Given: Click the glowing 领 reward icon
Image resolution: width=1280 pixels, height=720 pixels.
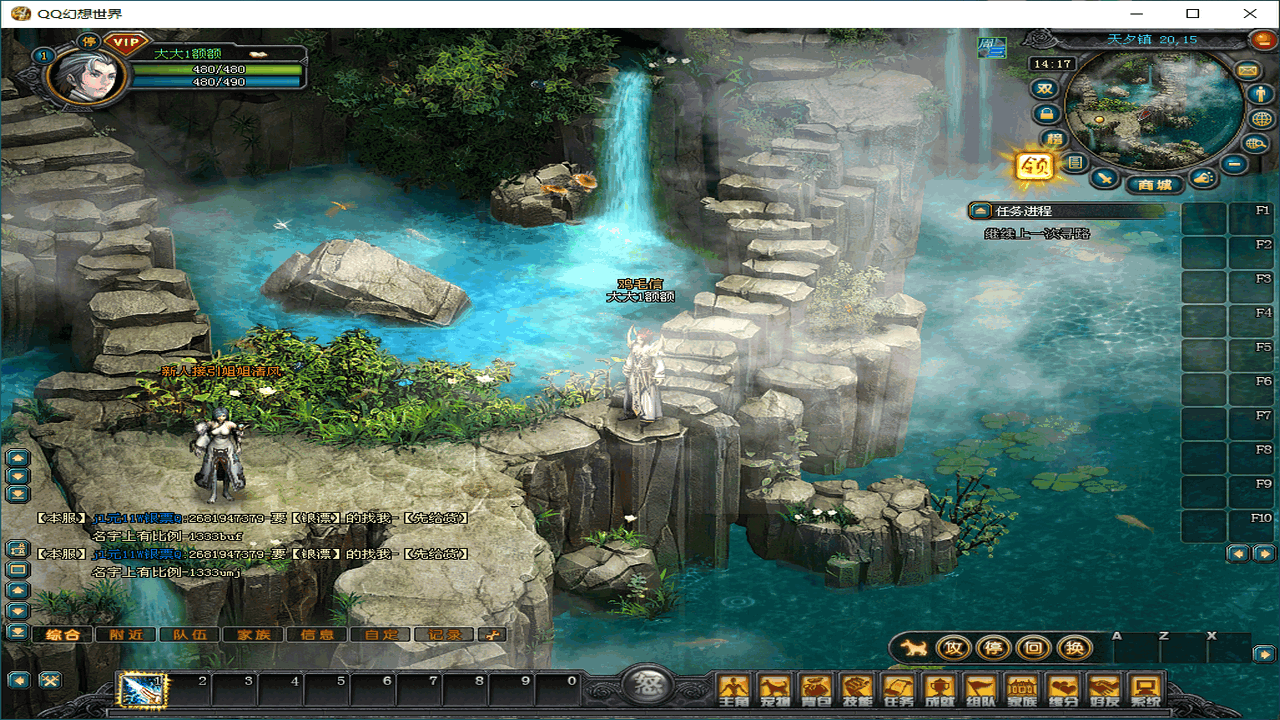Looking at the screenshot, I should click(1035, 167).
